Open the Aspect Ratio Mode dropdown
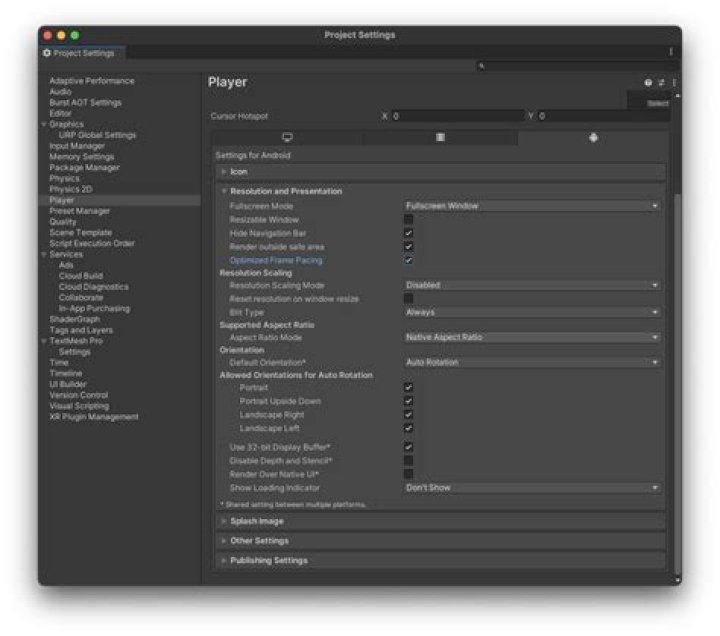Screen dimensions: 720x636 (532, 338)
